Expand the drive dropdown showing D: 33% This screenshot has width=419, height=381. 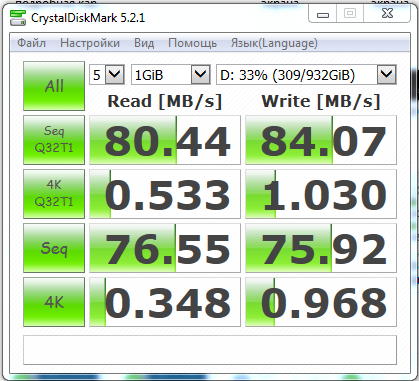pos(306,74)
